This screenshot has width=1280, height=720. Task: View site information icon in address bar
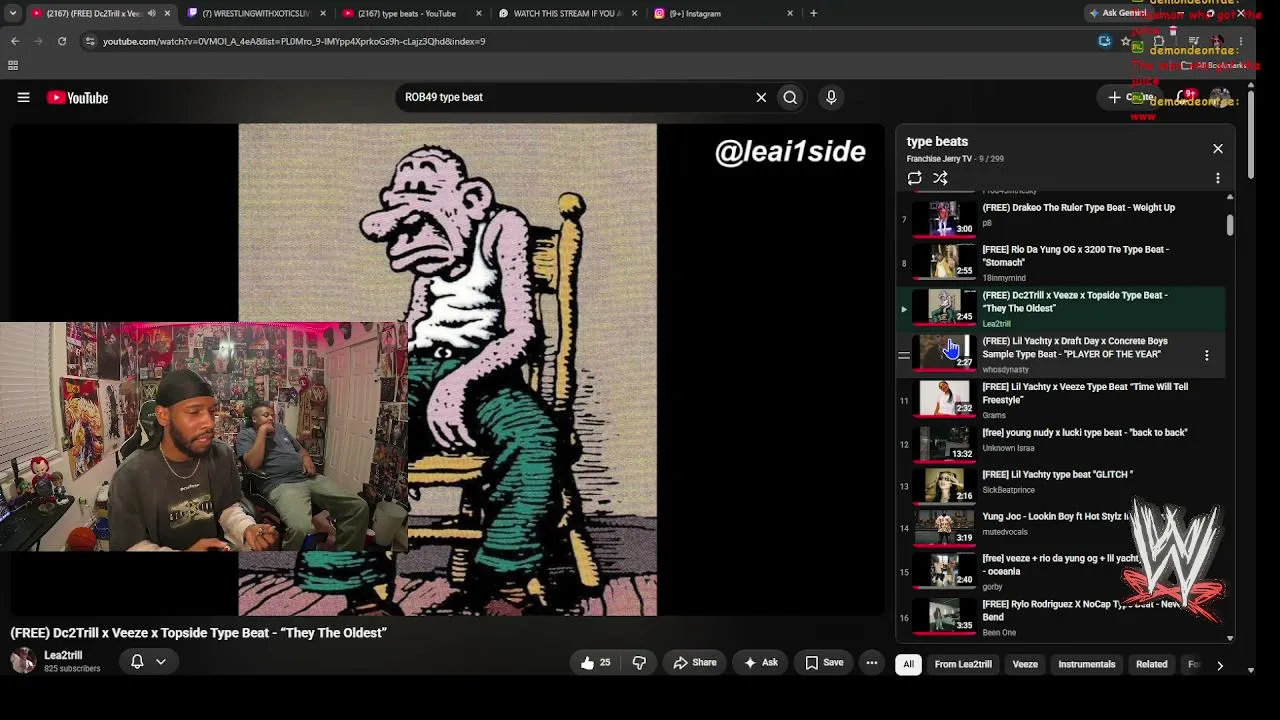point(90,41)
